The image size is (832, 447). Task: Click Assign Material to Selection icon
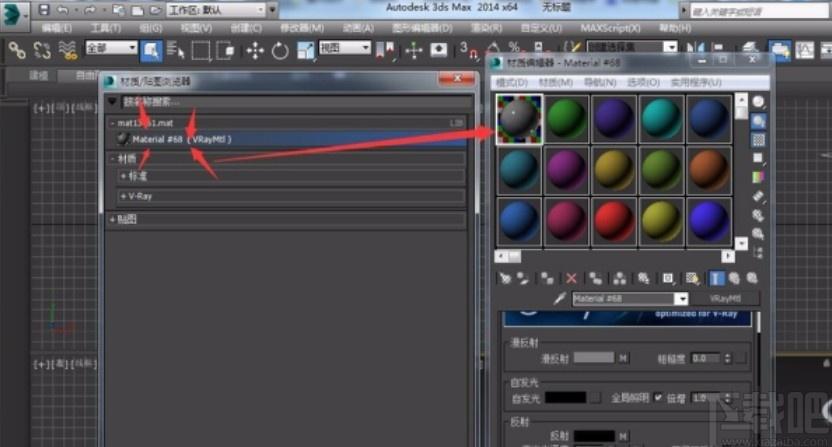point(547,278)
